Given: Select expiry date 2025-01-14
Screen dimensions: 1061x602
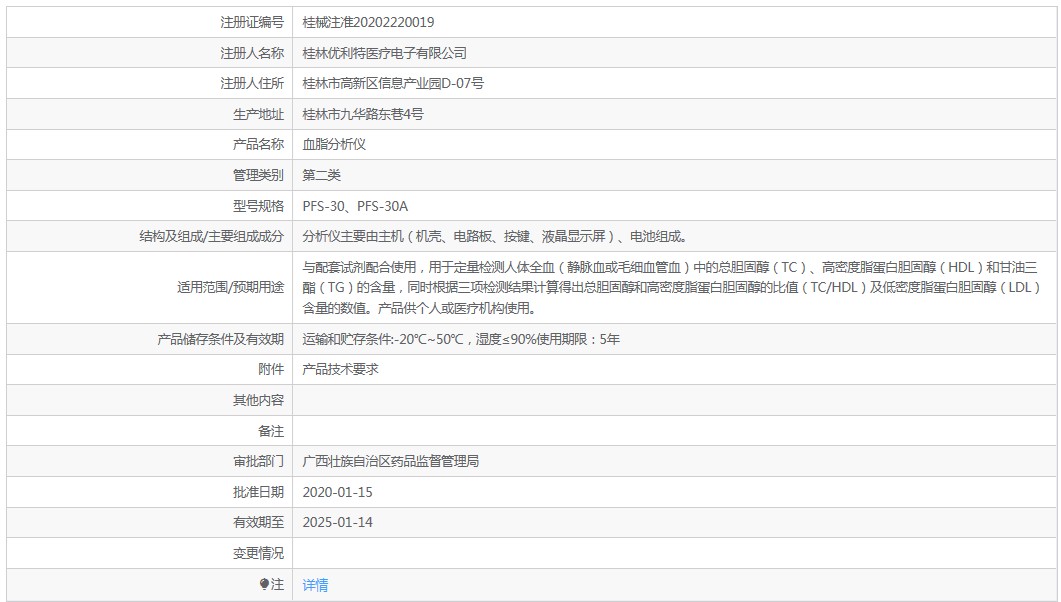Looking at the screenshot, I should pyautogui.click(x=338, y=522).
